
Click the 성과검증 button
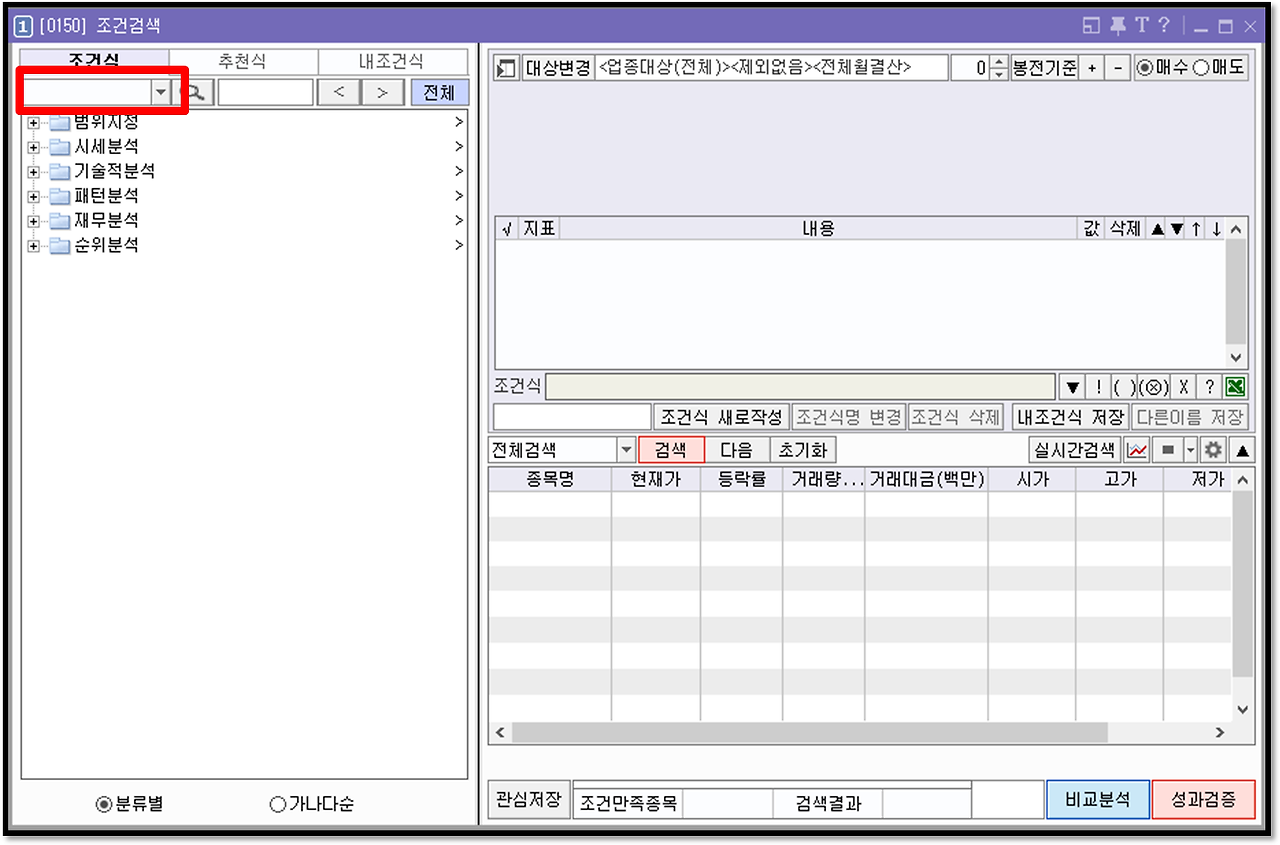click(1203, 800)
